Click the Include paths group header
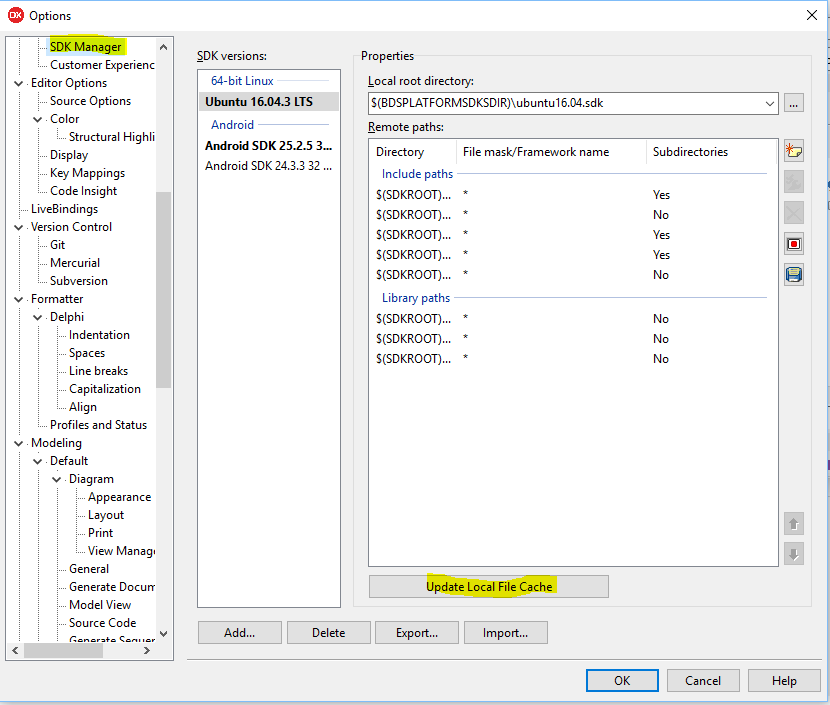 [417, 174]
